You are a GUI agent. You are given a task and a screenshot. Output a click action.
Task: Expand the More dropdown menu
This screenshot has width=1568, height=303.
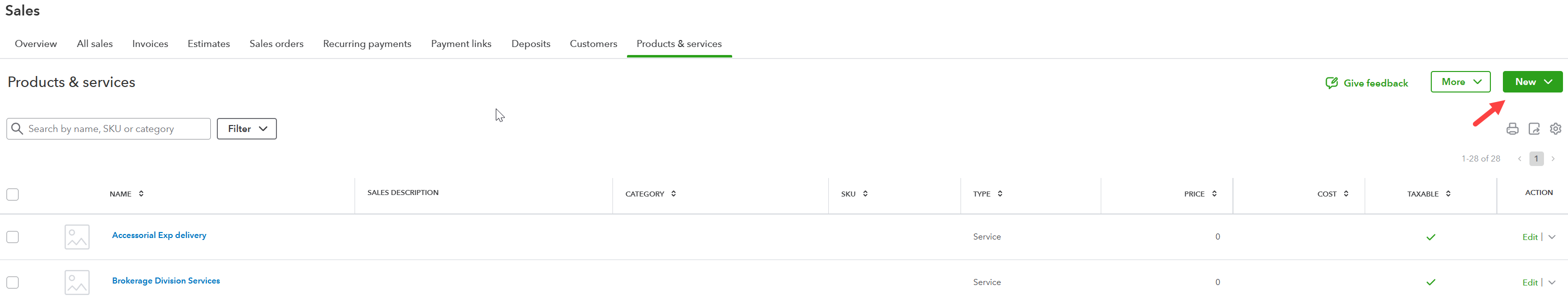click(1460, 82)
